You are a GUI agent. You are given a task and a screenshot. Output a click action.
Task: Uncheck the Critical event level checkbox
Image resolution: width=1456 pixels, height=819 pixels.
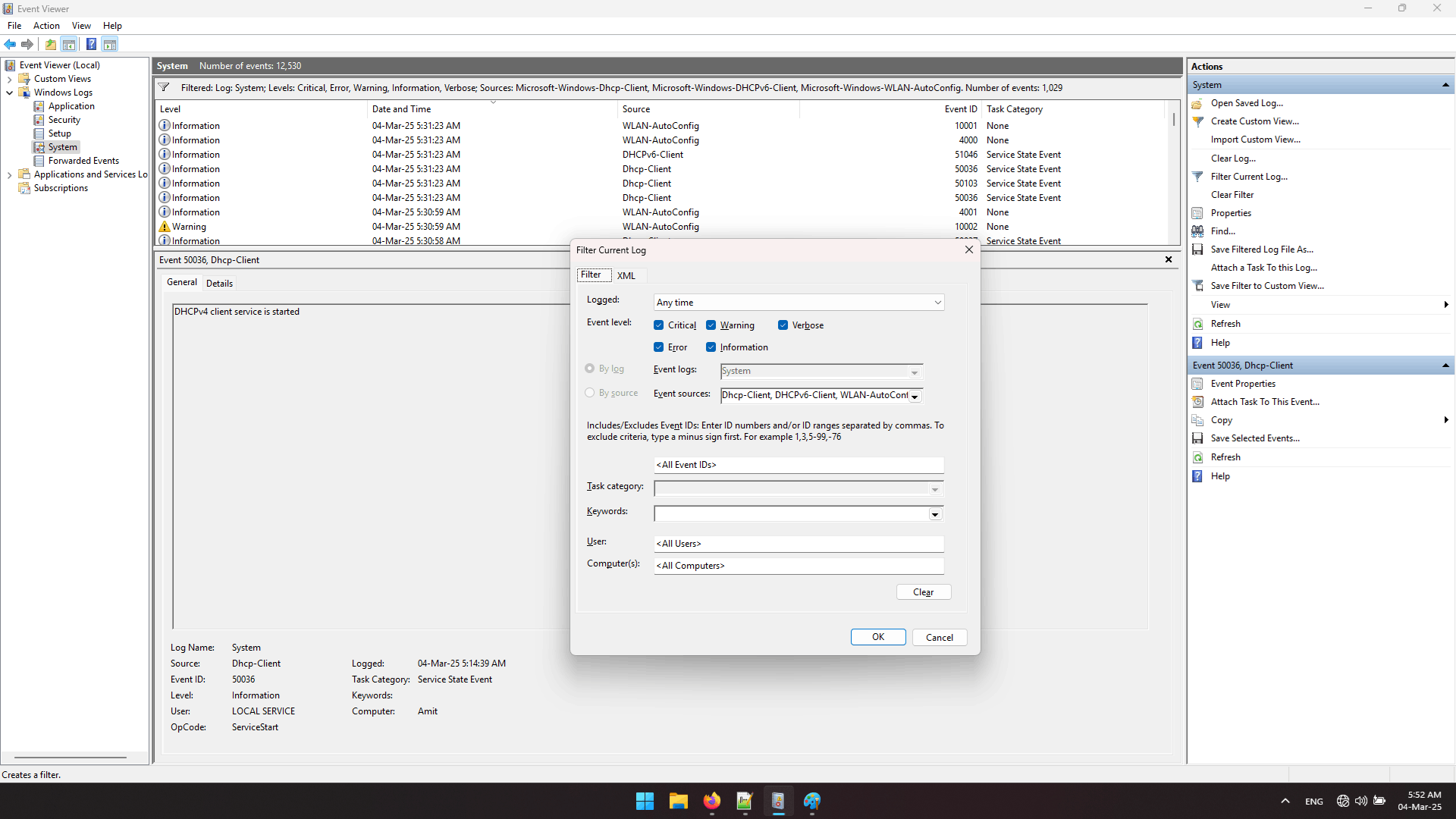pyautogui.click(x=658, y=325)
